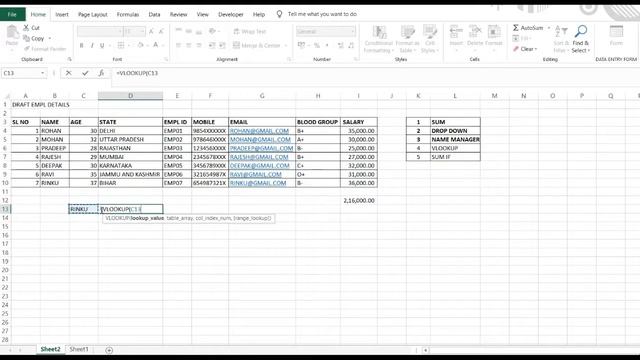640x360 pixels.
Task: Switch to the Review tab
Action: 178,14
